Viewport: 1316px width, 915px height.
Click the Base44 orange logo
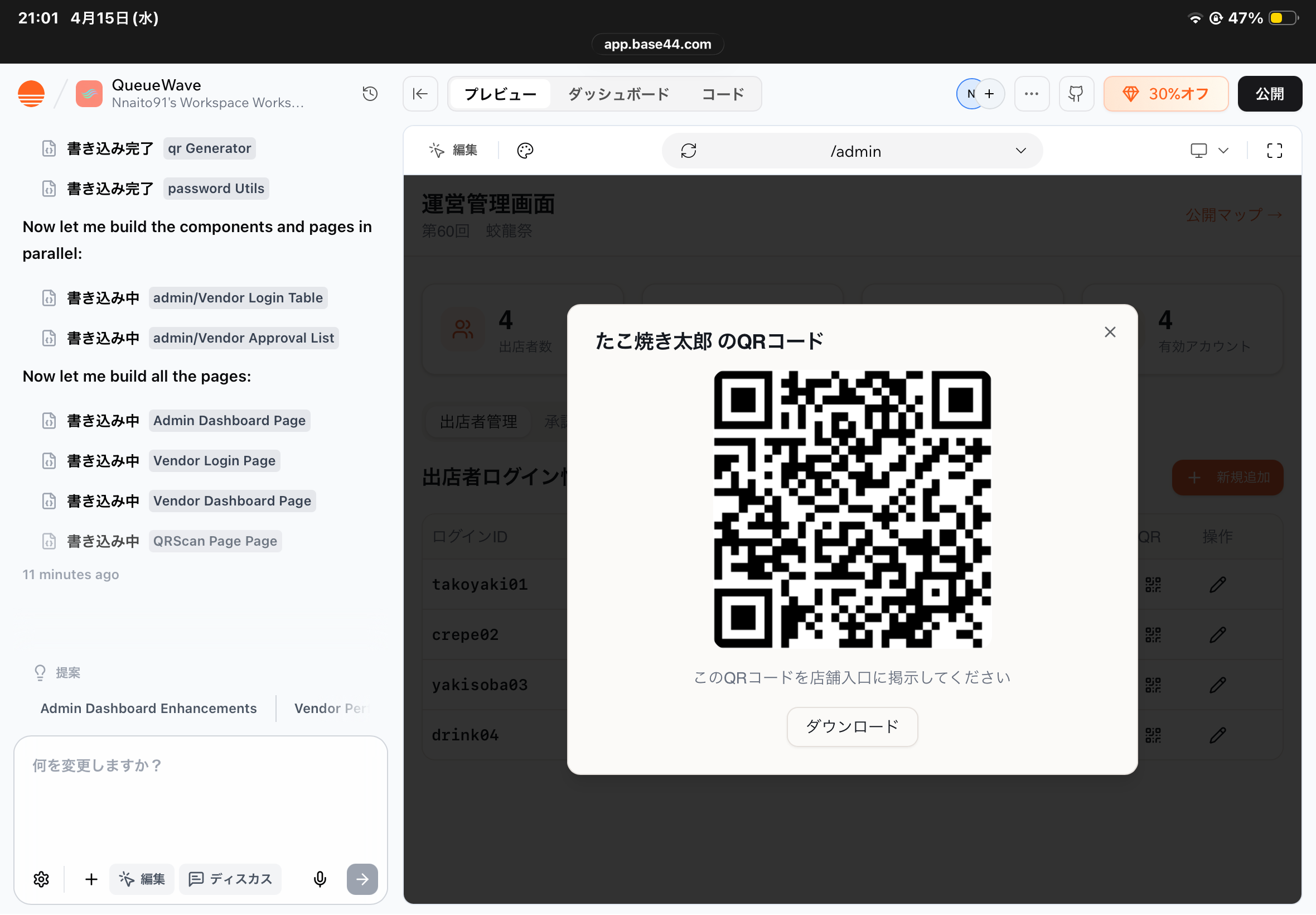pos(31,93)
